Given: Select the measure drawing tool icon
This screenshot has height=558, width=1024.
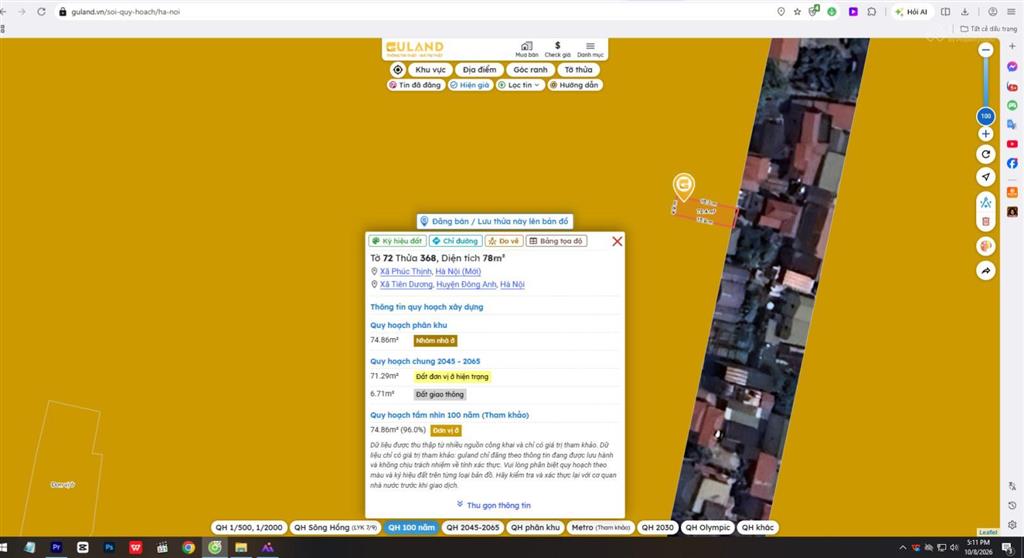Looking at the screenshot, I should coord(985,203).
